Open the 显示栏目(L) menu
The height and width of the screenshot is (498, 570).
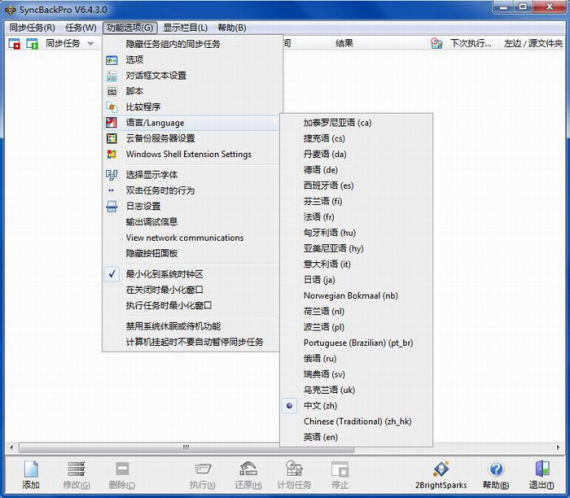tap(185, 28)
